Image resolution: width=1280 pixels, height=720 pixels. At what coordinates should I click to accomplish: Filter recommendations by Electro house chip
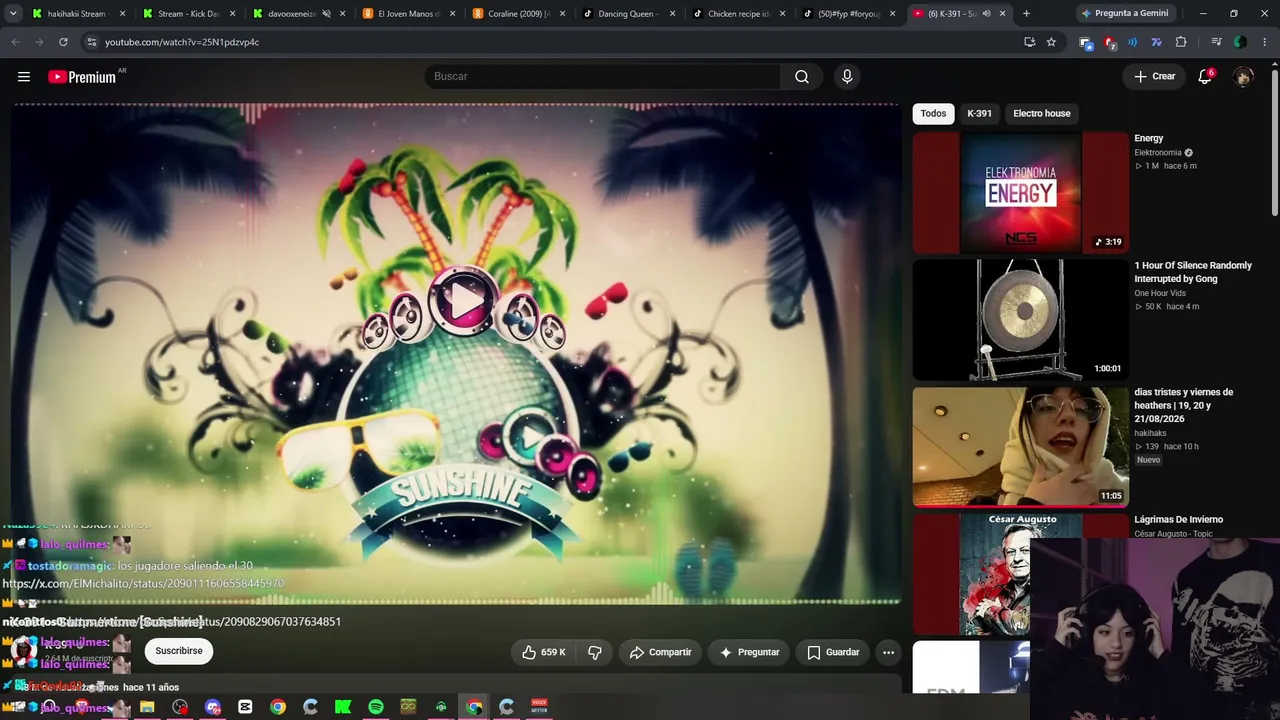click(x=1042, y=113)
